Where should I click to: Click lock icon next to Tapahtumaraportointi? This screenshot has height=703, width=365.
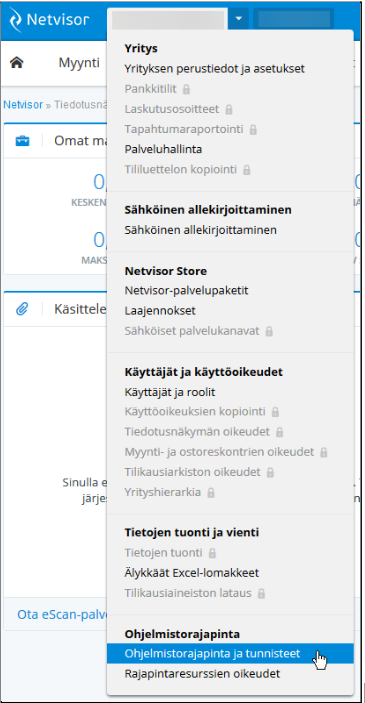[253, 130]
